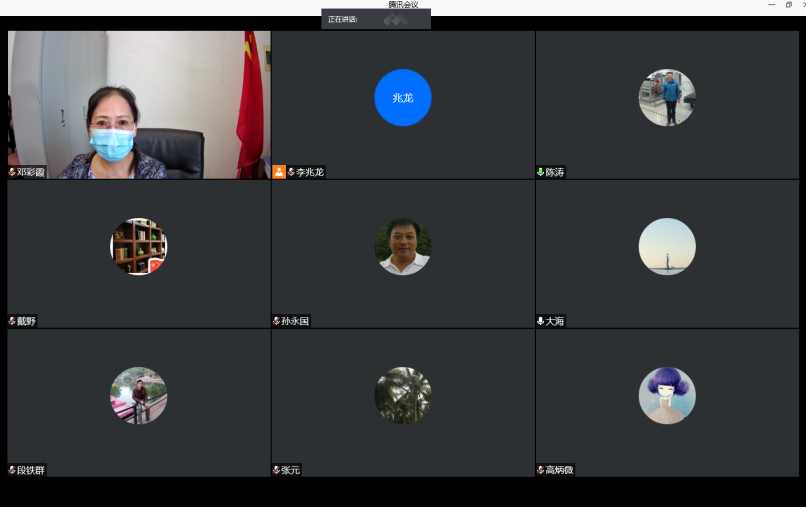Click the bookshelf avatar of 戴野

point(138,247)
